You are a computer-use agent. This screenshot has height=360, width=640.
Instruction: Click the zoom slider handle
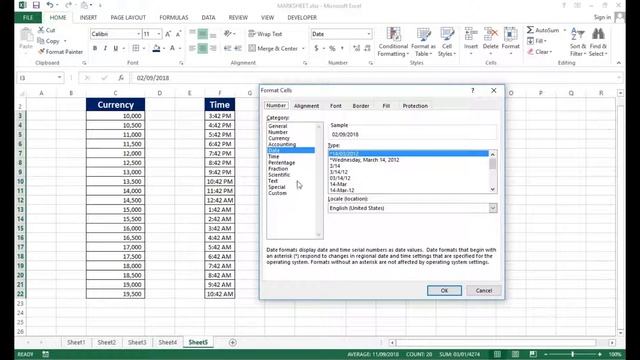pos(573,354)
